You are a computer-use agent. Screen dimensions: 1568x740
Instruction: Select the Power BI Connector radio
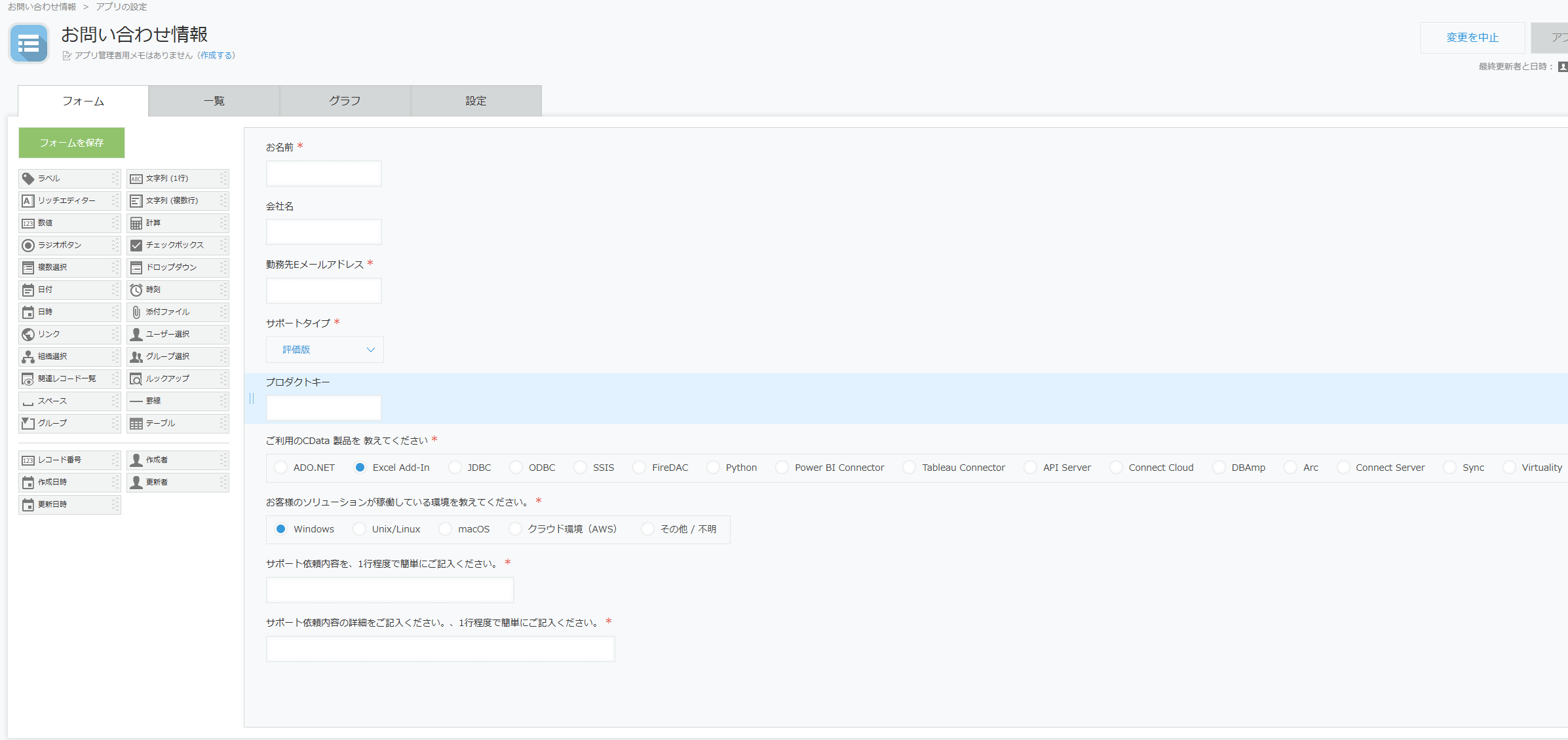(x=782, y=468)
